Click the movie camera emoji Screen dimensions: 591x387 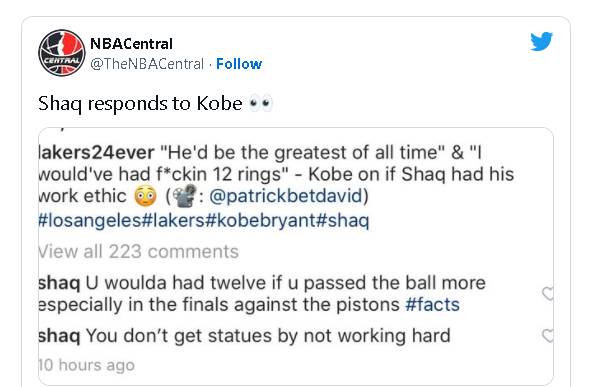click(x=185, y=196)
